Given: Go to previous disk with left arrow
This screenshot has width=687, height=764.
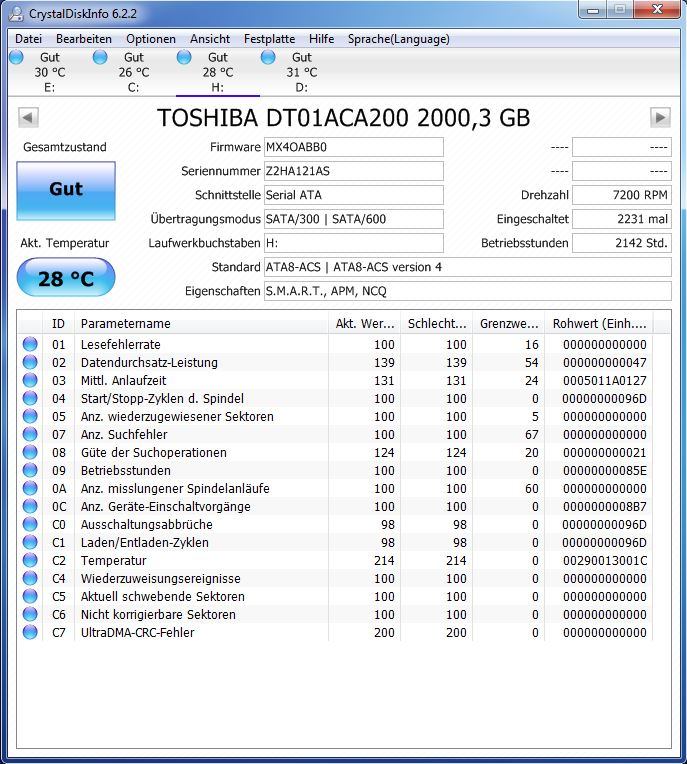Looking at the screenshot, I should 28,117.
